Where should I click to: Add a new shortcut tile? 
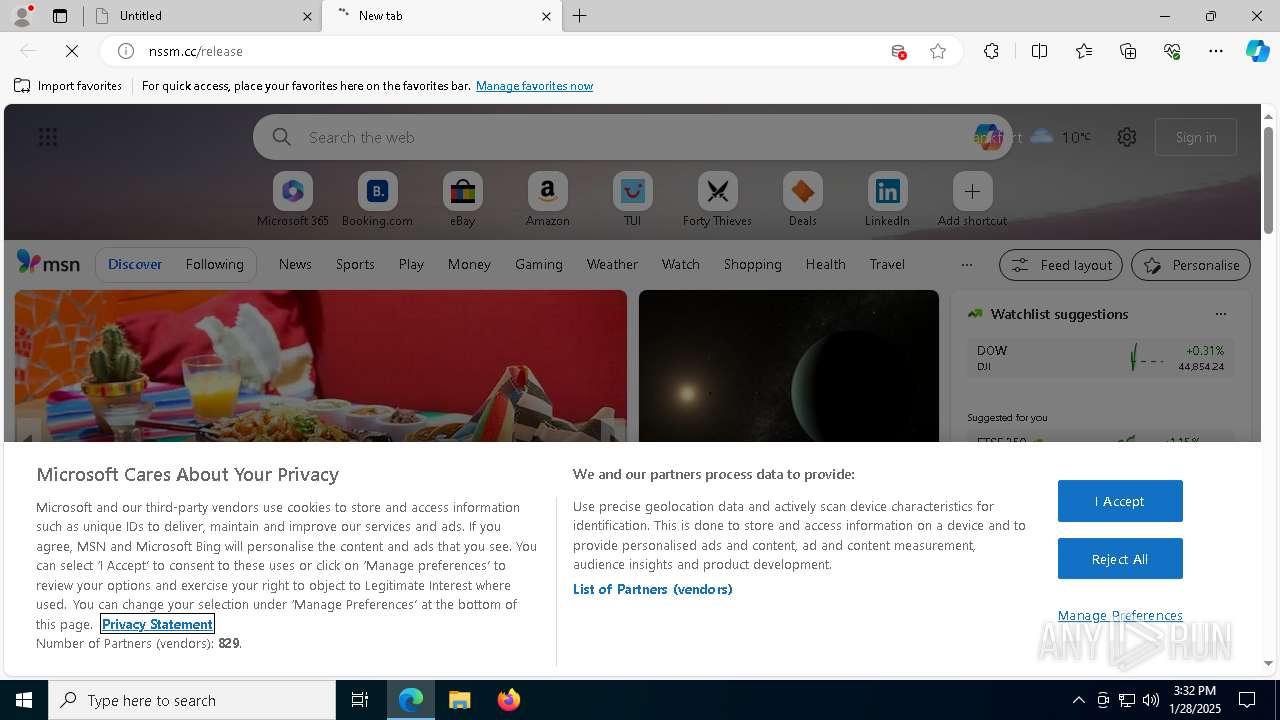click(x=972, y=200)
